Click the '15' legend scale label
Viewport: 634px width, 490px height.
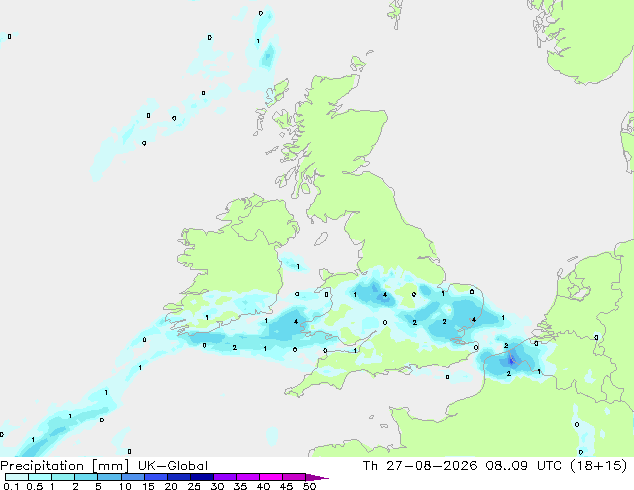(x=148, y=486)
